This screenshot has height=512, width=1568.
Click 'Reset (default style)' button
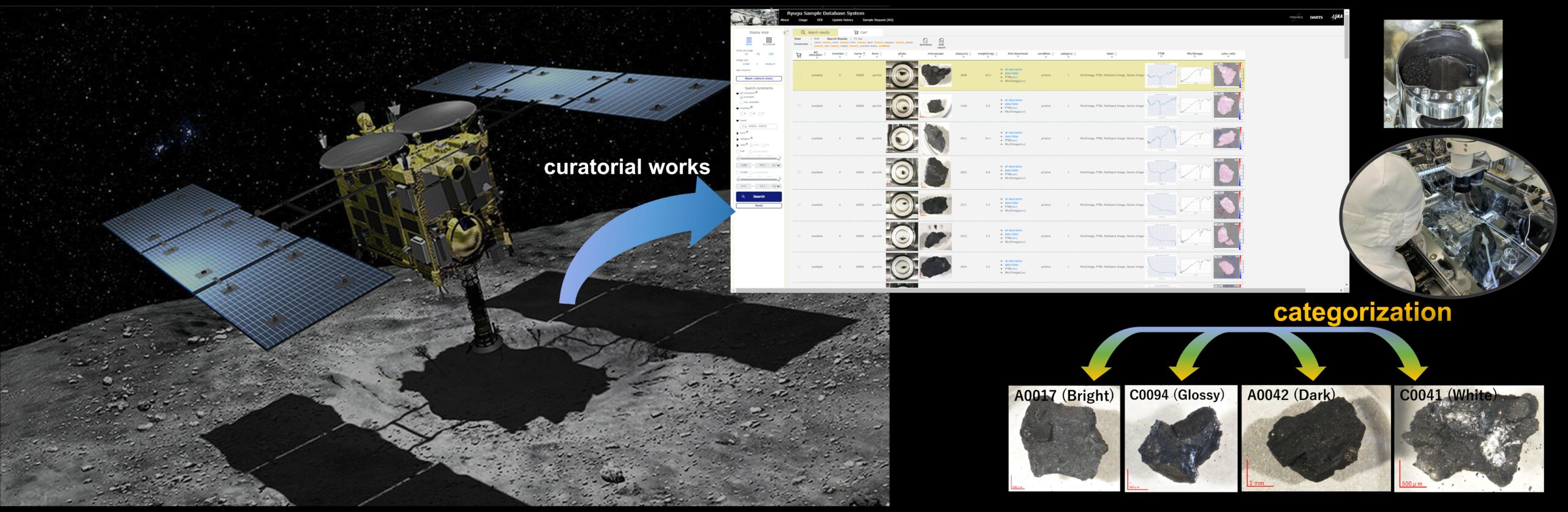click(x=759, y=78)
